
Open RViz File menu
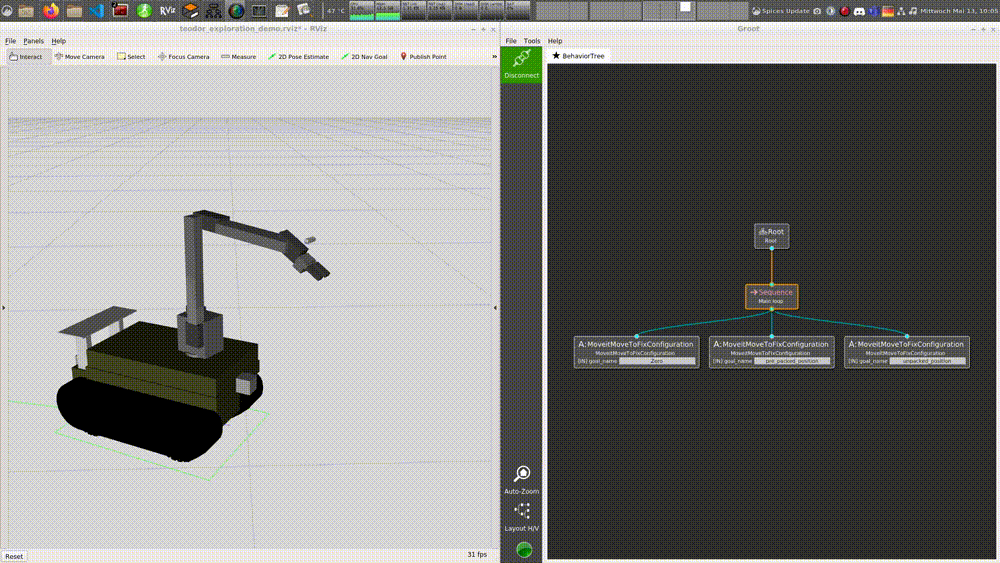[10, 41]
